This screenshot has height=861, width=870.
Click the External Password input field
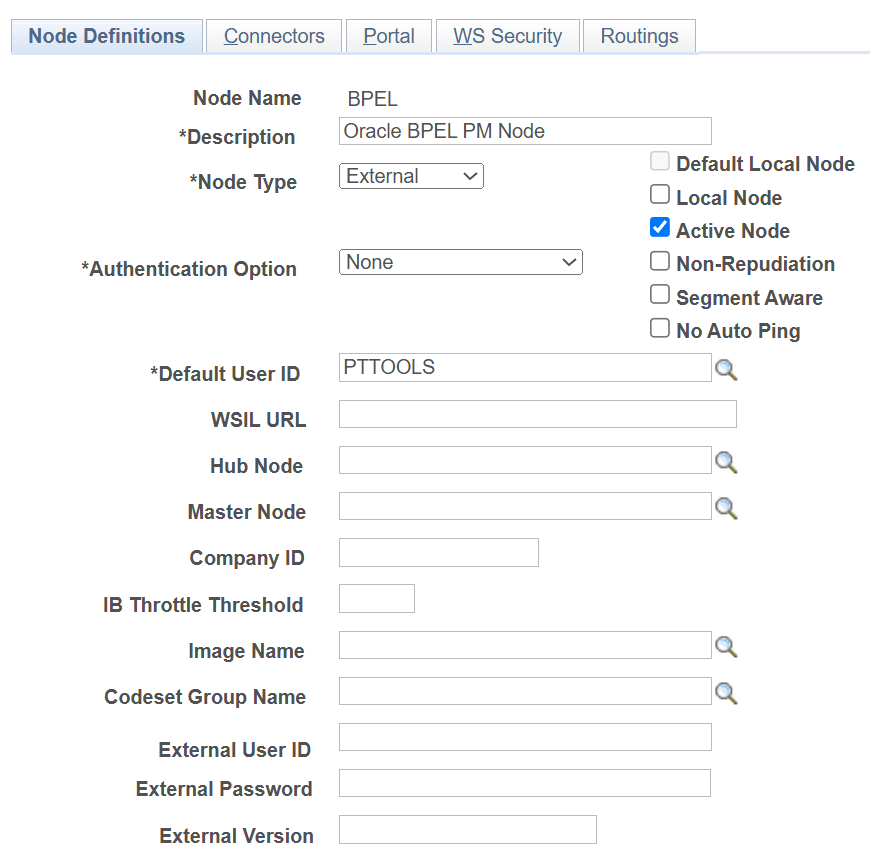[x=524, y=783]
